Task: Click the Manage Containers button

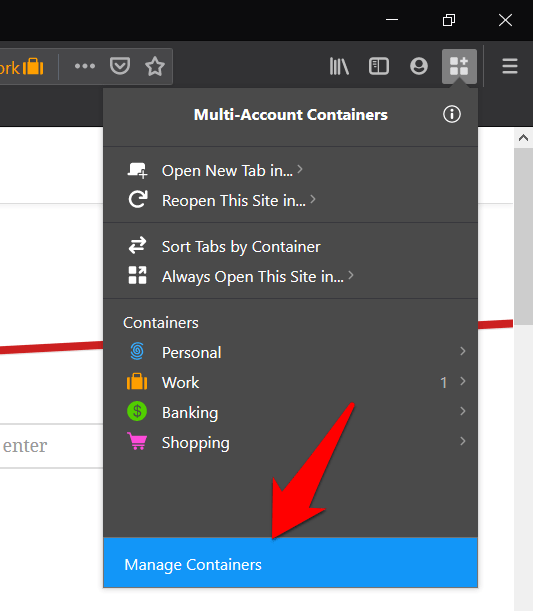Action: [x=291, y=562]
